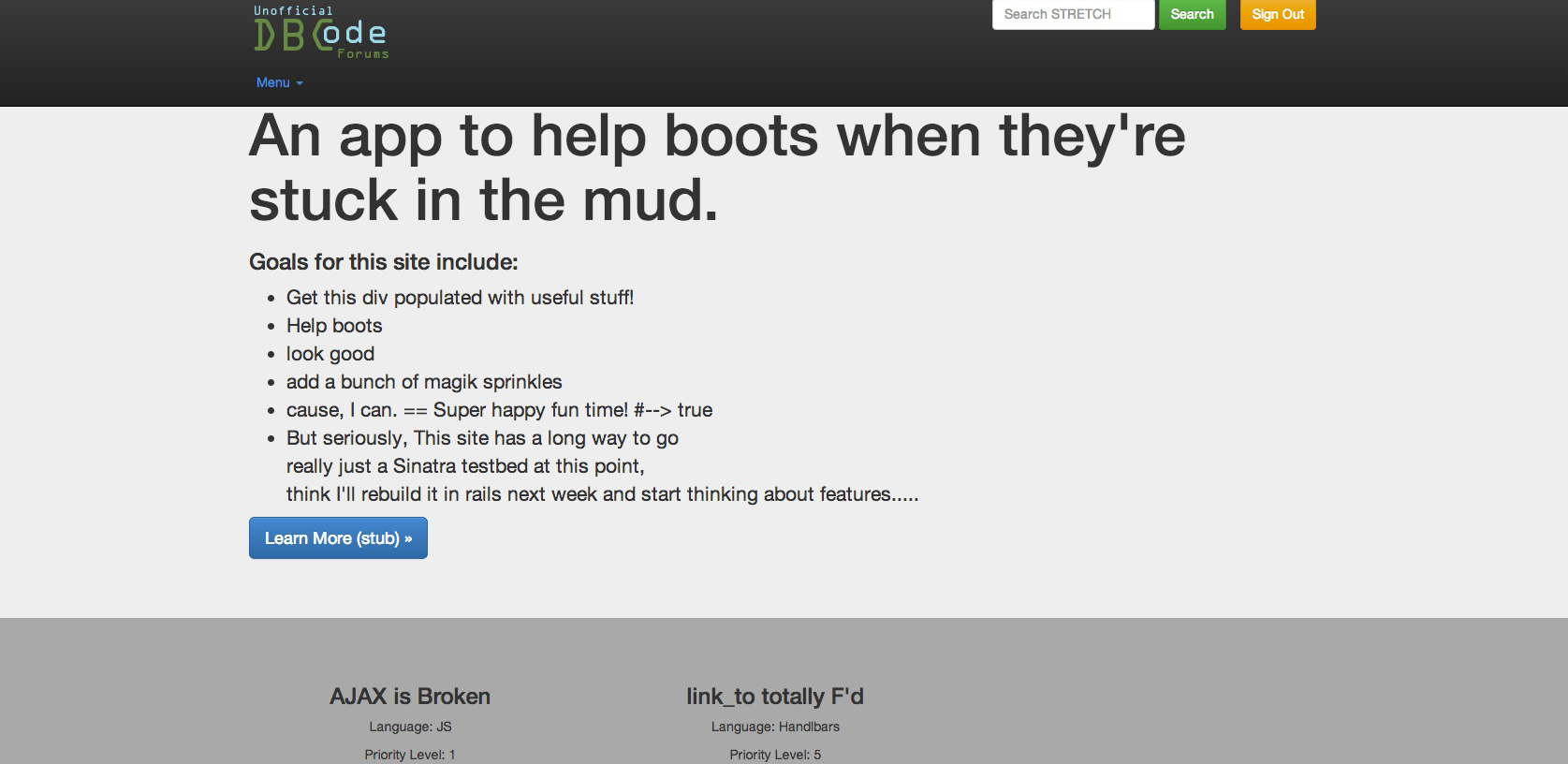Click the Get this div populated bullet
1568x764 pixels.
(x=460, y=298)
